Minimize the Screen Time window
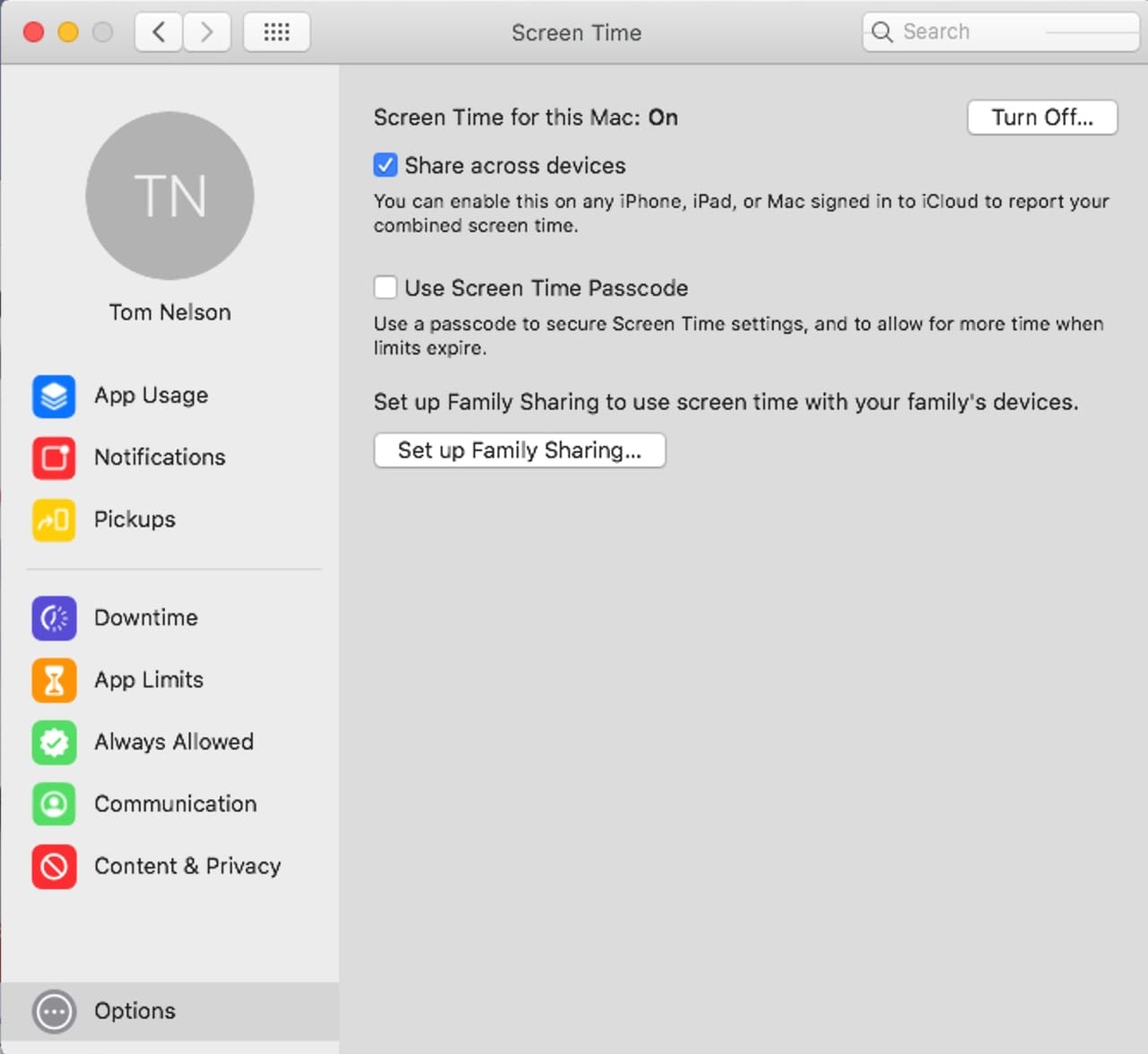This screenshot has width=1148, height=1054. (68, 32)
